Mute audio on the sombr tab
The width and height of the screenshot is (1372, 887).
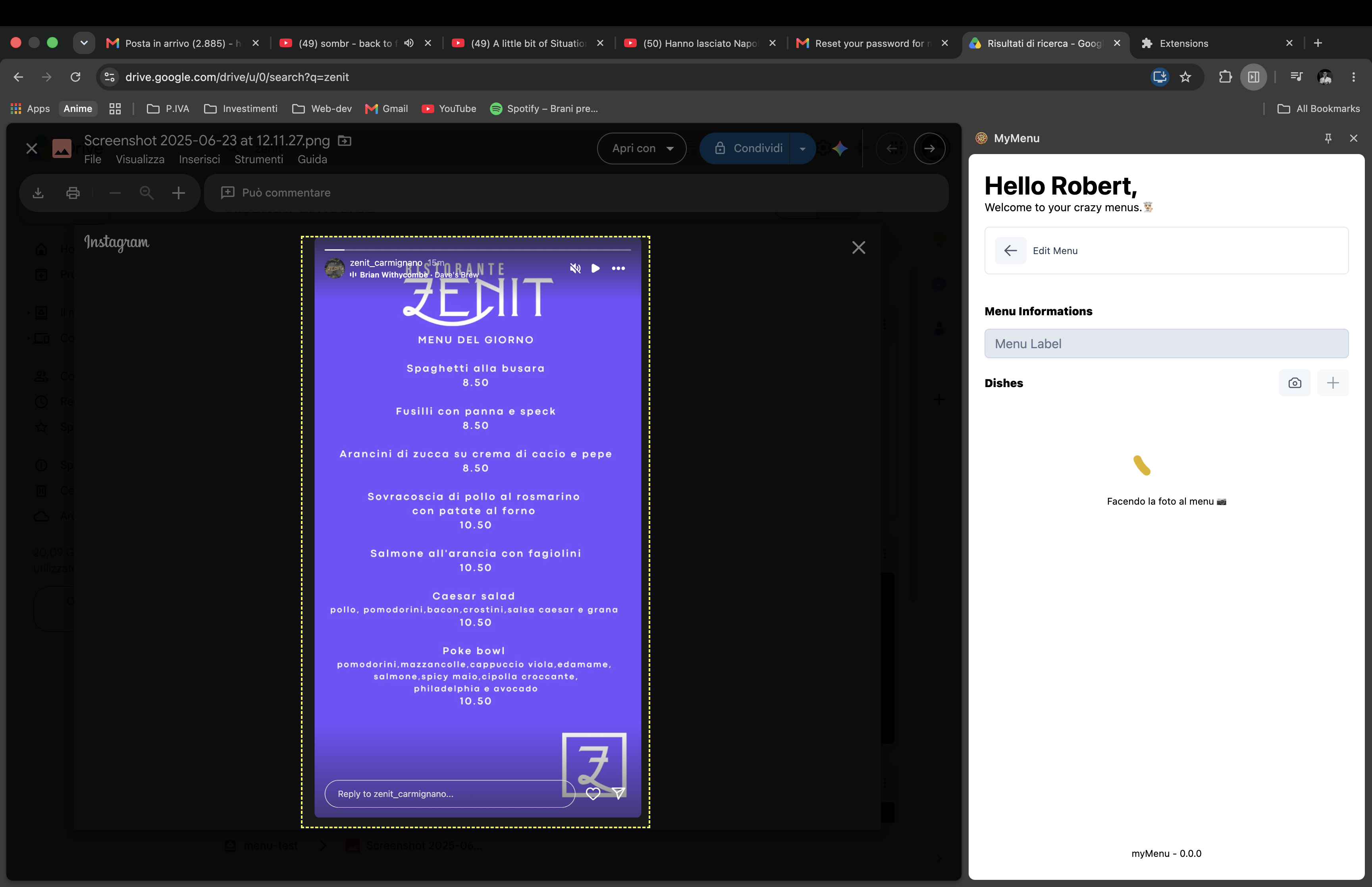click(x=409, y=43)
